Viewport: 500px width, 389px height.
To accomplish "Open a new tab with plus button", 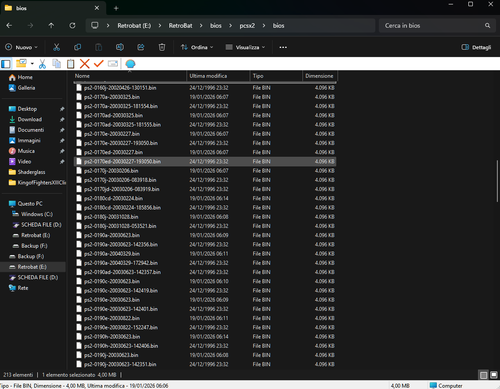I will (116, 8).
